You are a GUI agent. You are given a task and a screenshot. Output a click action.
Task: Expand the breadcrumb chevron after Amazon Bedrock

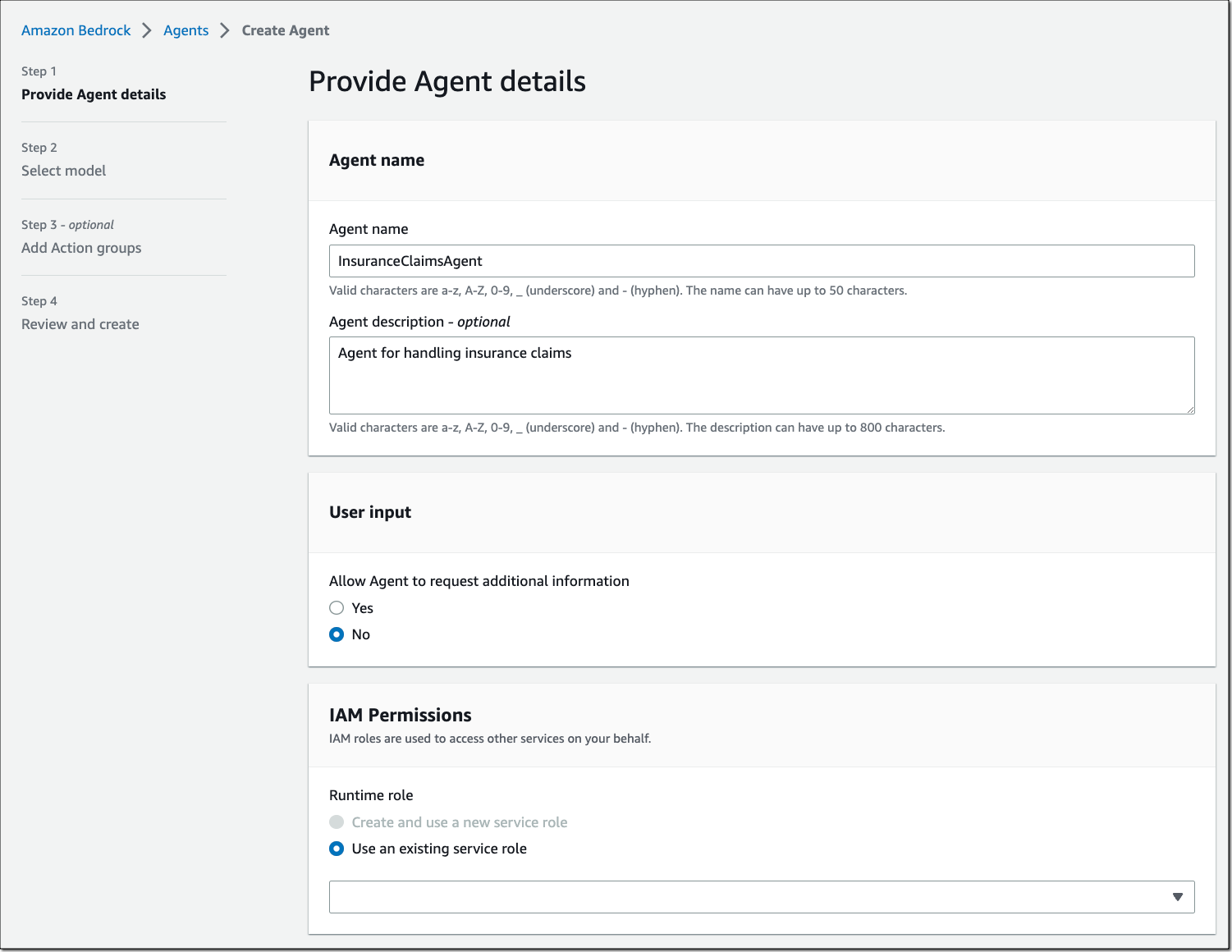coord(148,30)
